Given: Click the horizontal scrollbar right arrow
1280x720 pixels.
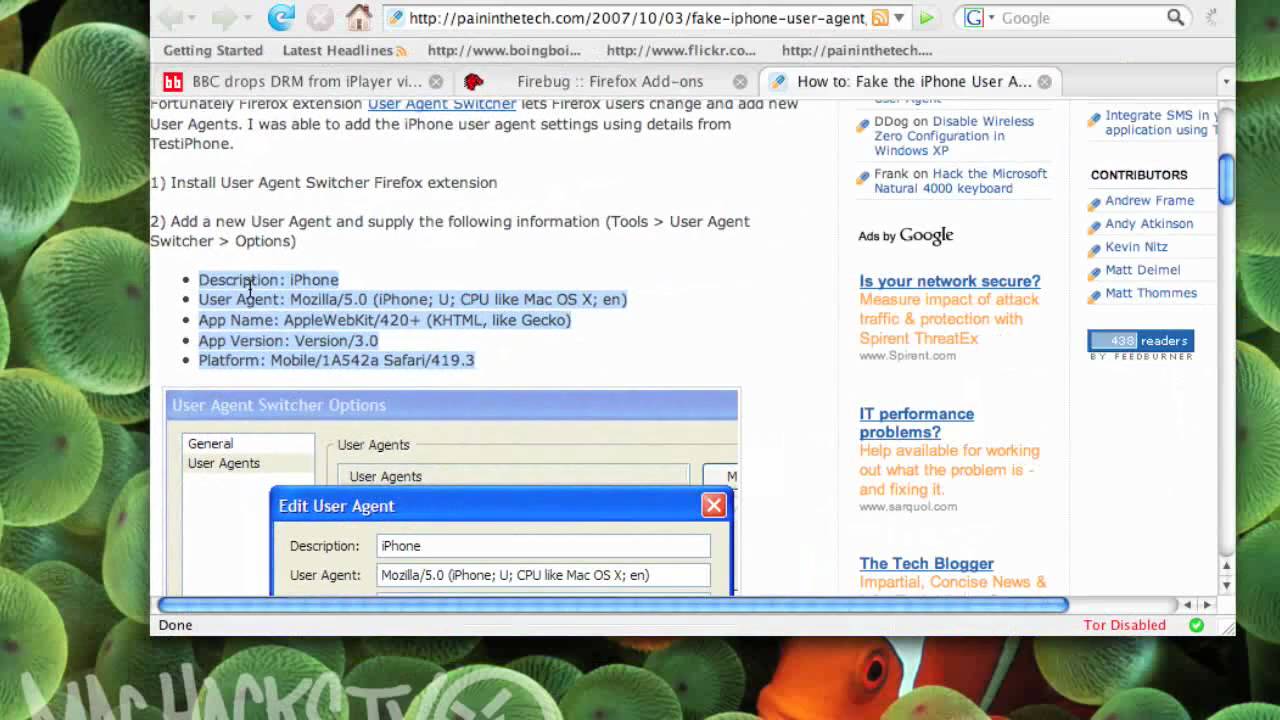Looking at the screenshot, I should 1207,605.
